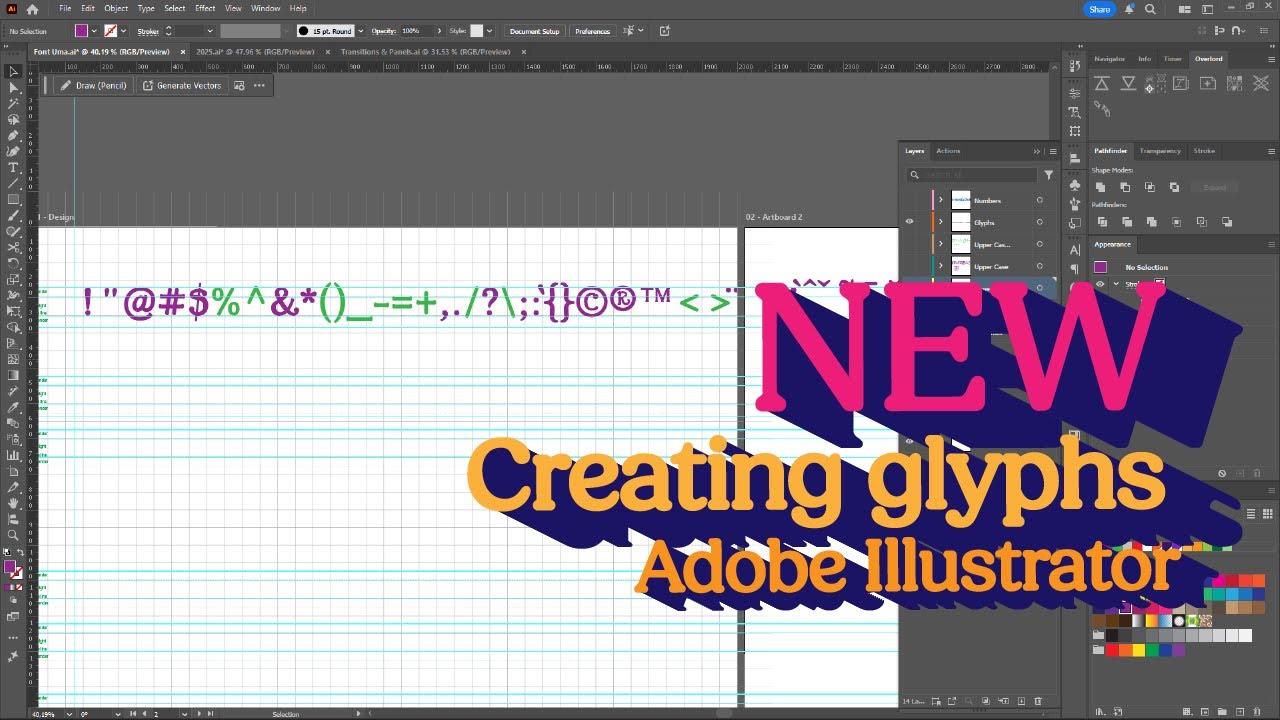The image size is (1280, 720).
Task: Select the Paintbrush tool
Action: (x=13, y=216)
